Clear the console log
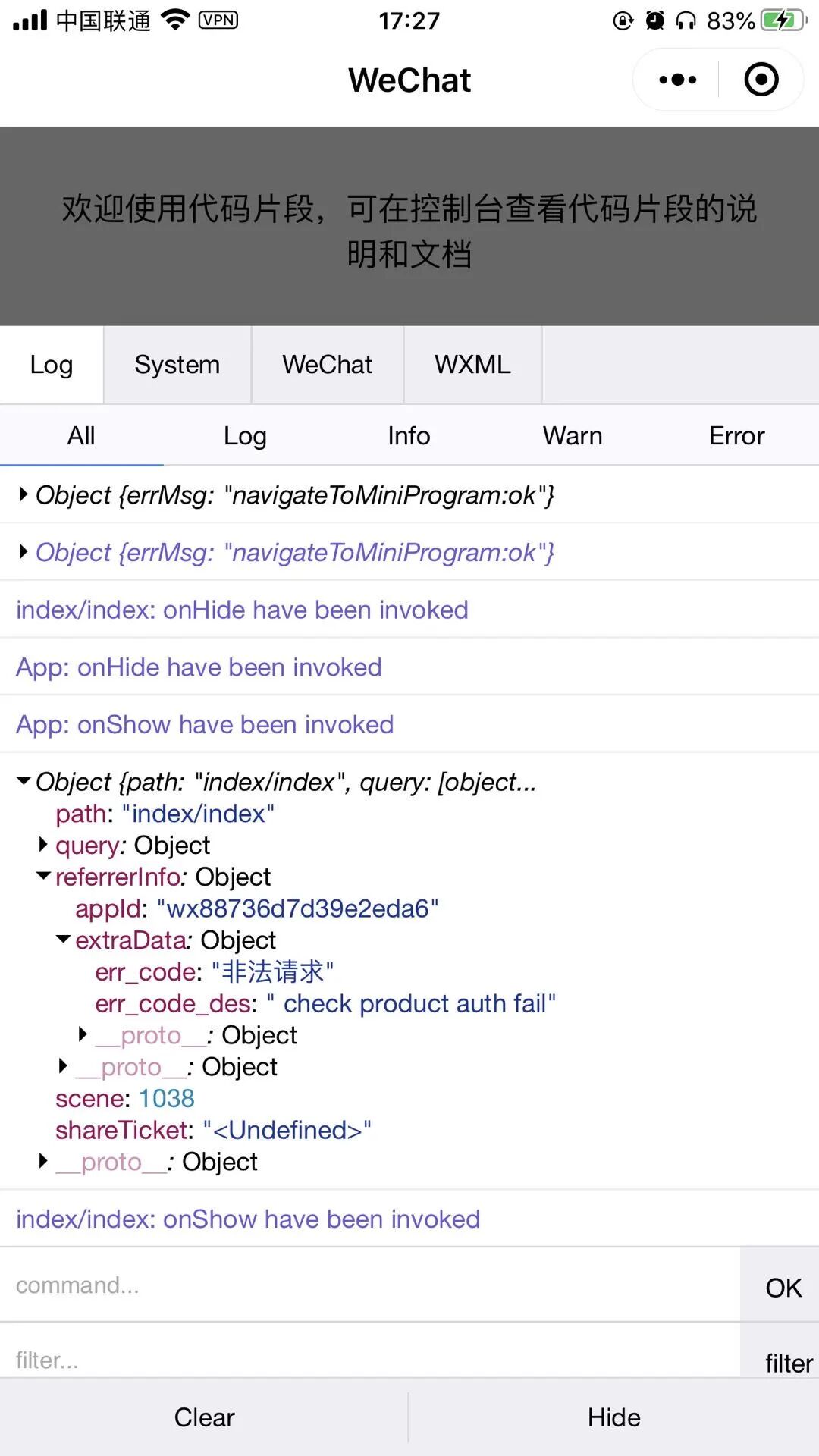Image resolution: width=819 pixels, height=1456 pixels. (x=204, y=1417)
